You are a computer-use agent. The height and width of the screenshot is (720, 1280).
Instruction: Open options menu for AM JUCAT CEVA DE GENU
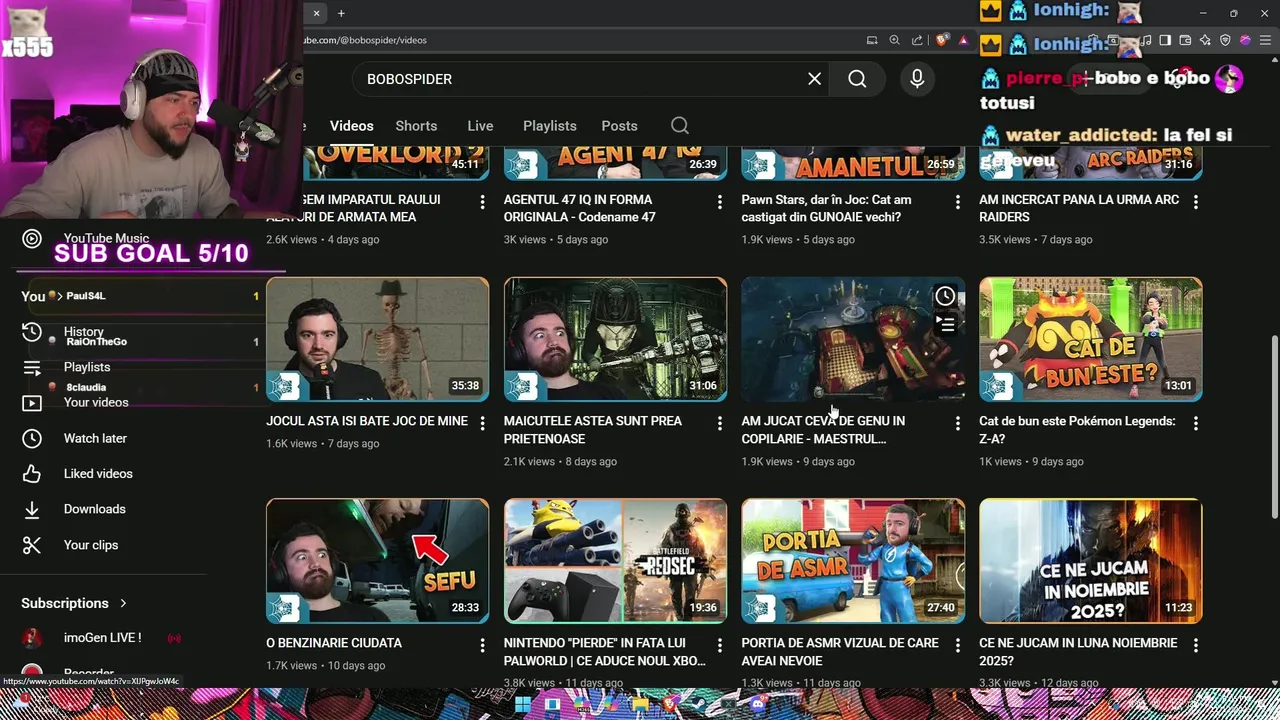[957, 424]
